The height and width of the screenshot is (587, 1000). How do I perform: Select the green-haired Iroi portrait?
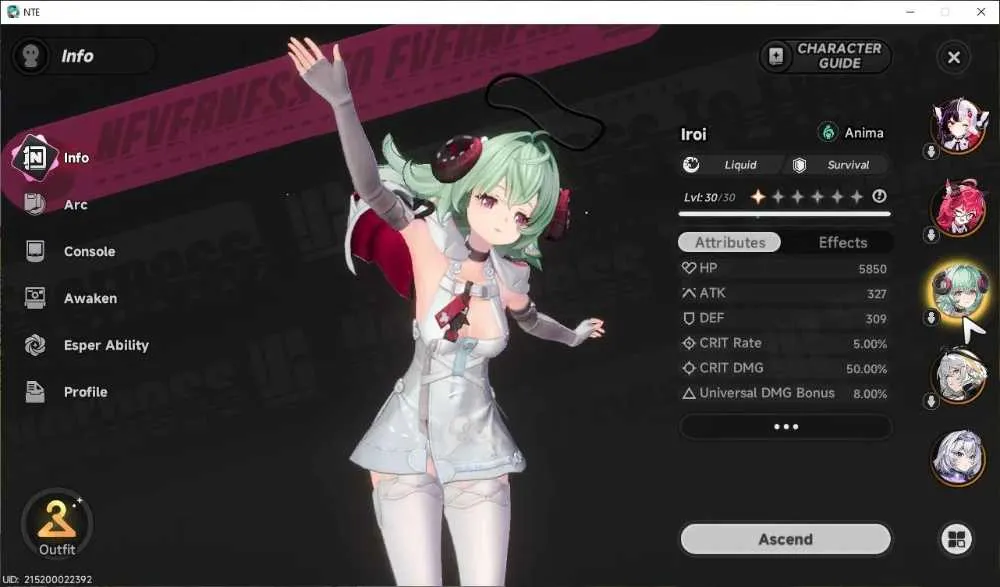click(x=959, y=291)
